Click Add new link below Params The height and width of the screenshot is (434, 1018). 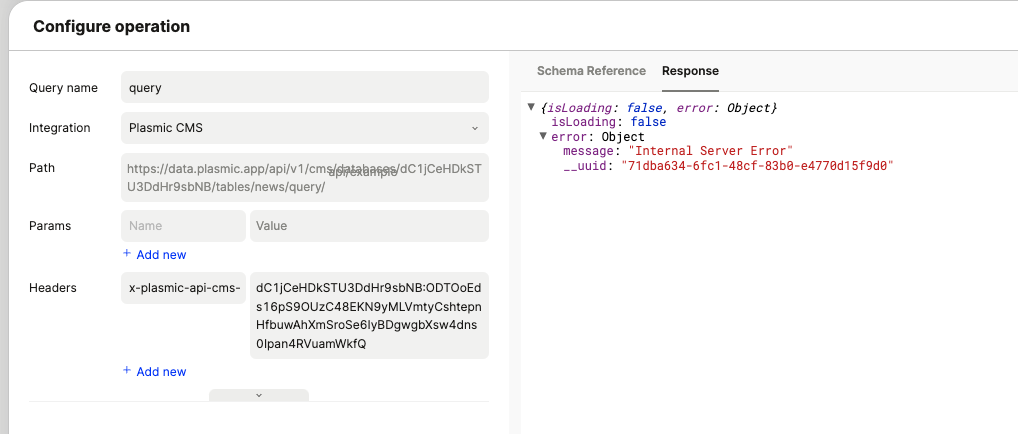[x=161, y=255]
